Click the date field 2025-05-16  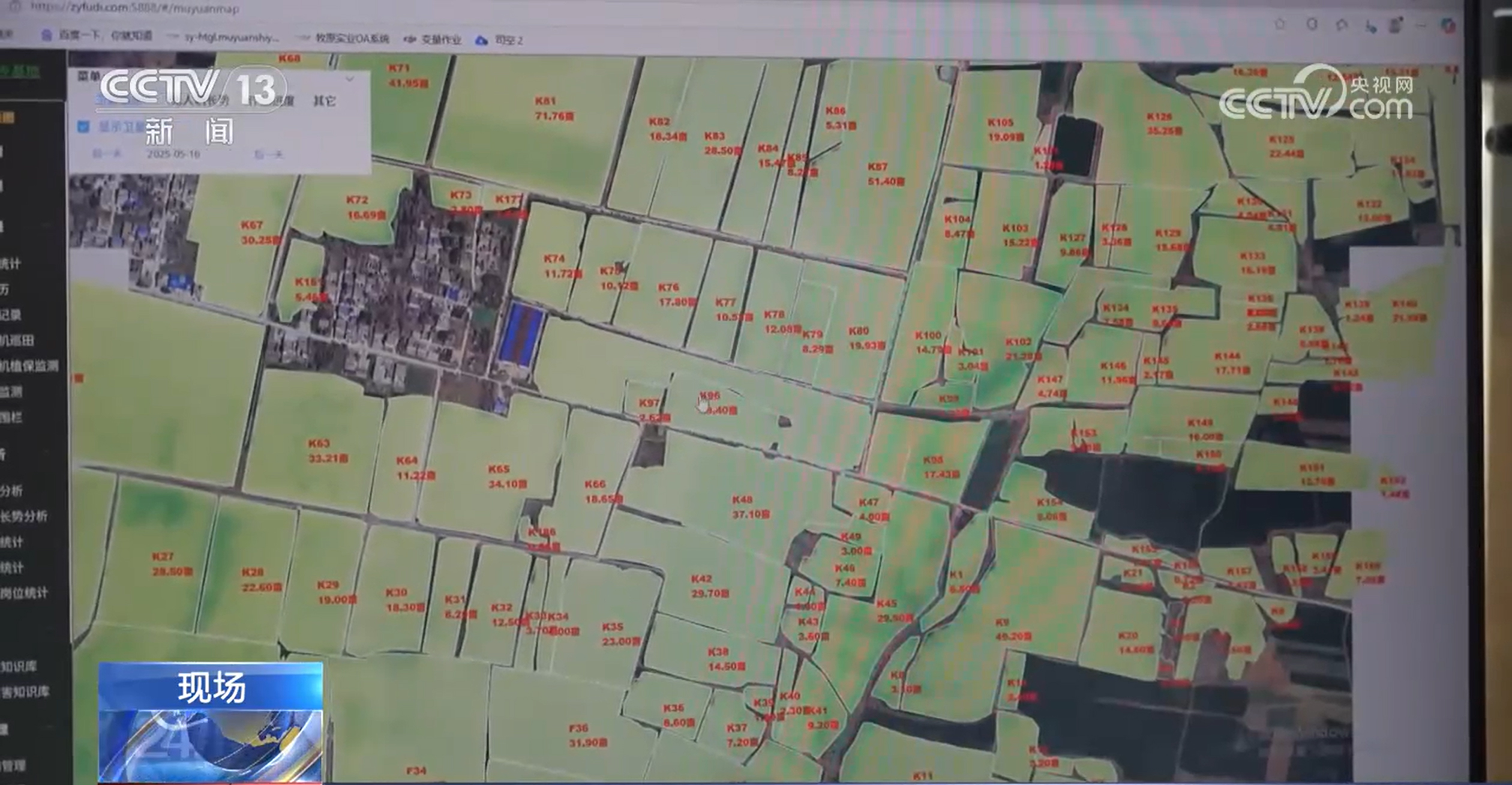pos(173,154)
